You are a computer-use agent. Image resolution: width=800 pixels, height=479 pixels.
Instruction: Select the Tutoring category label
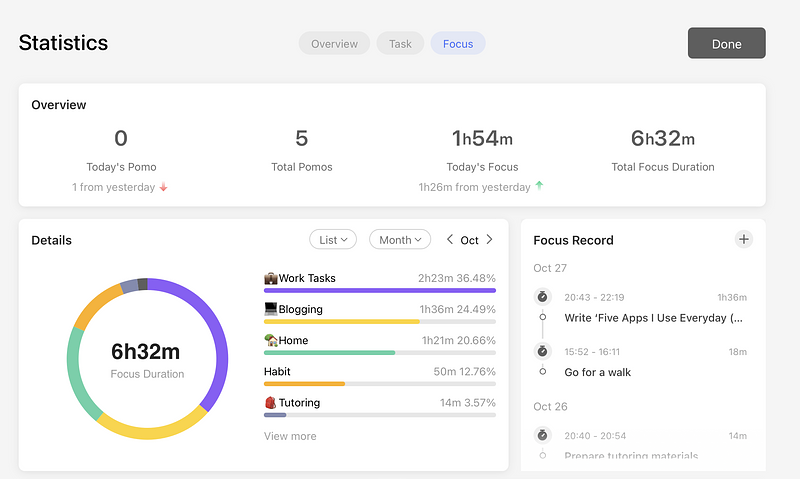(299, 402)
